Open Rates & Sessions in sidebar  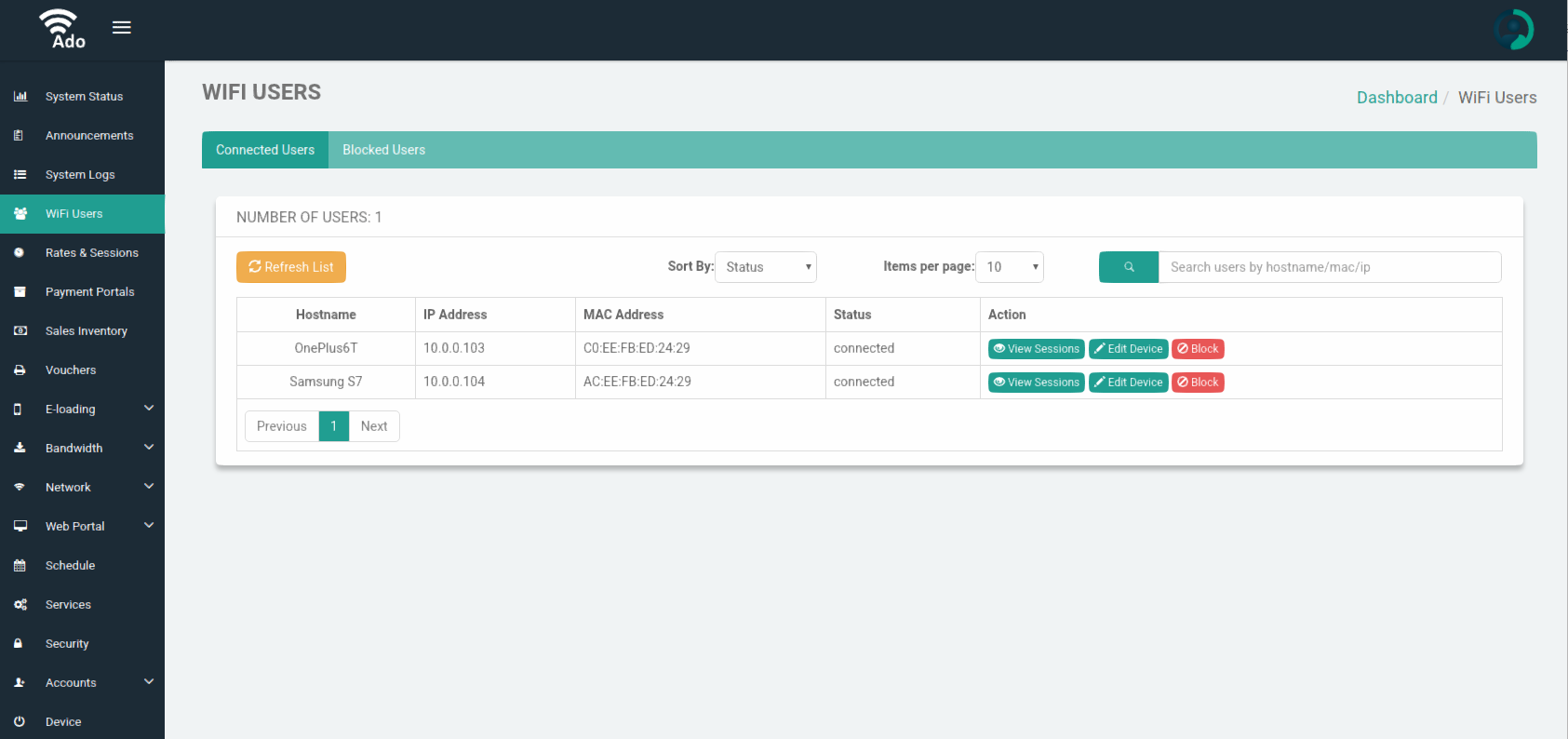pyautogui.click(x=91, y=253)
